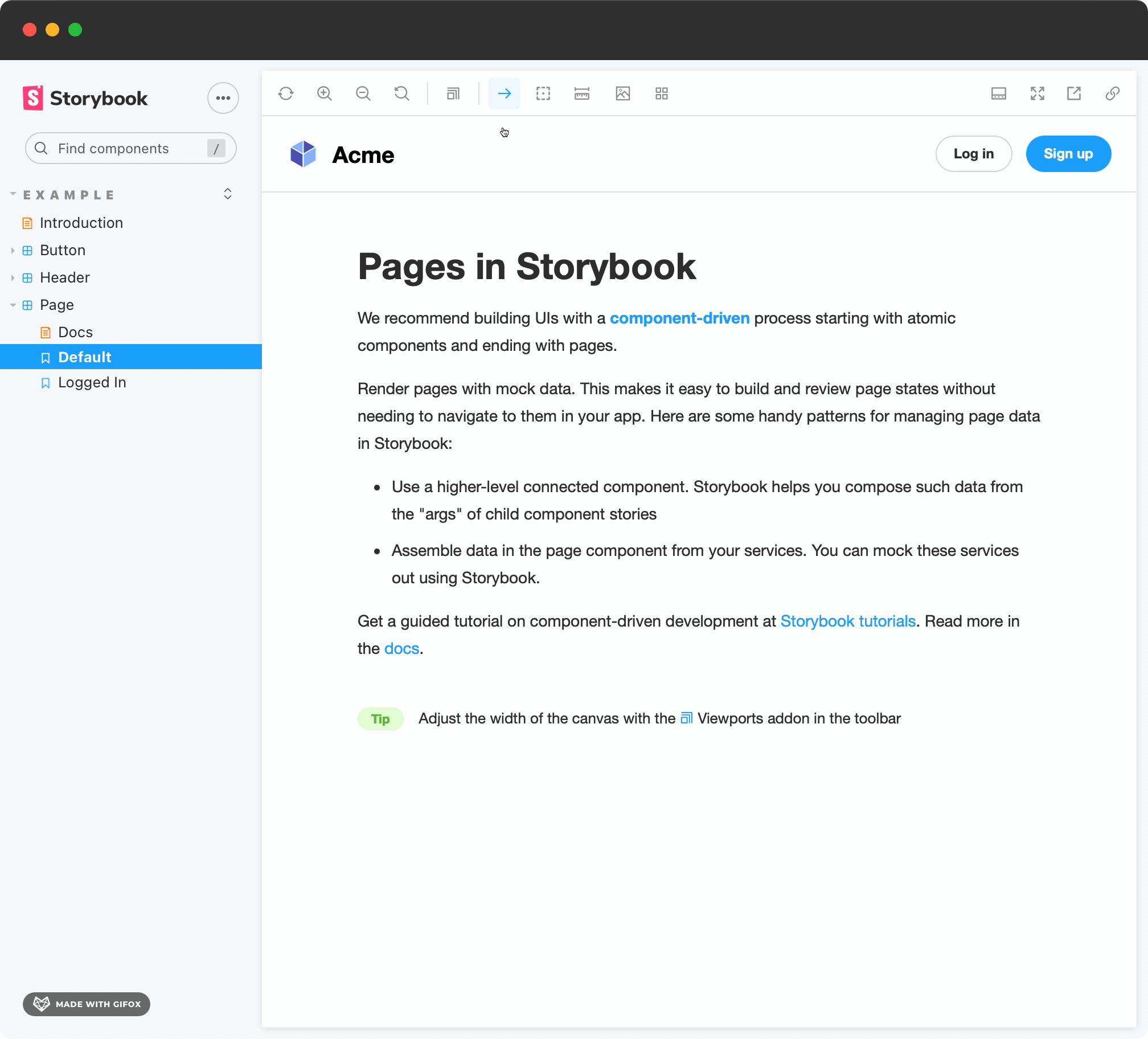Image resolution: width=1148 pixels, height=1039 pixels.
Task: Zoom out of the canvas
Action: 363,93
